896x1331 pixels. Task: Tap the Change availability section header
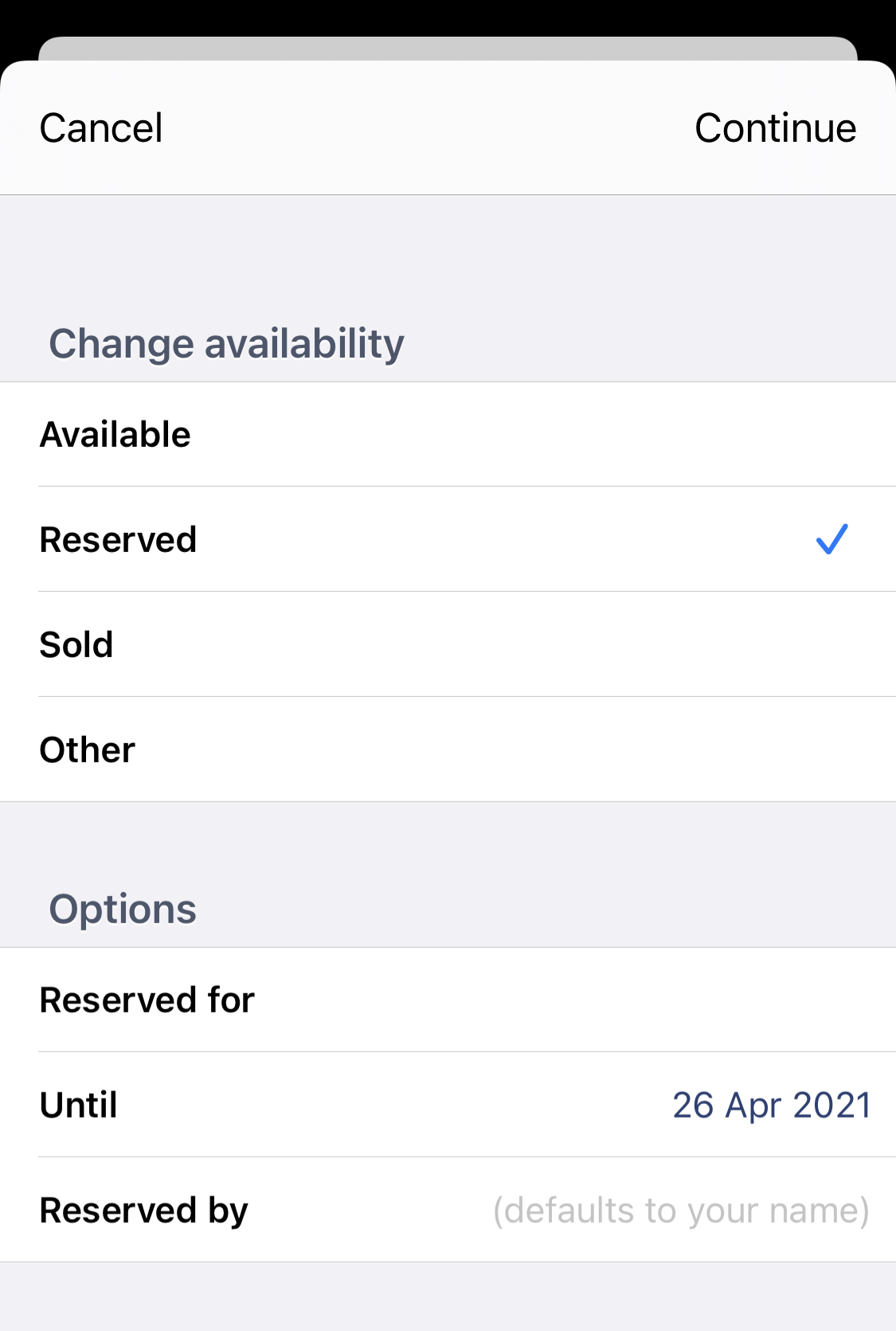coord(227,344)
